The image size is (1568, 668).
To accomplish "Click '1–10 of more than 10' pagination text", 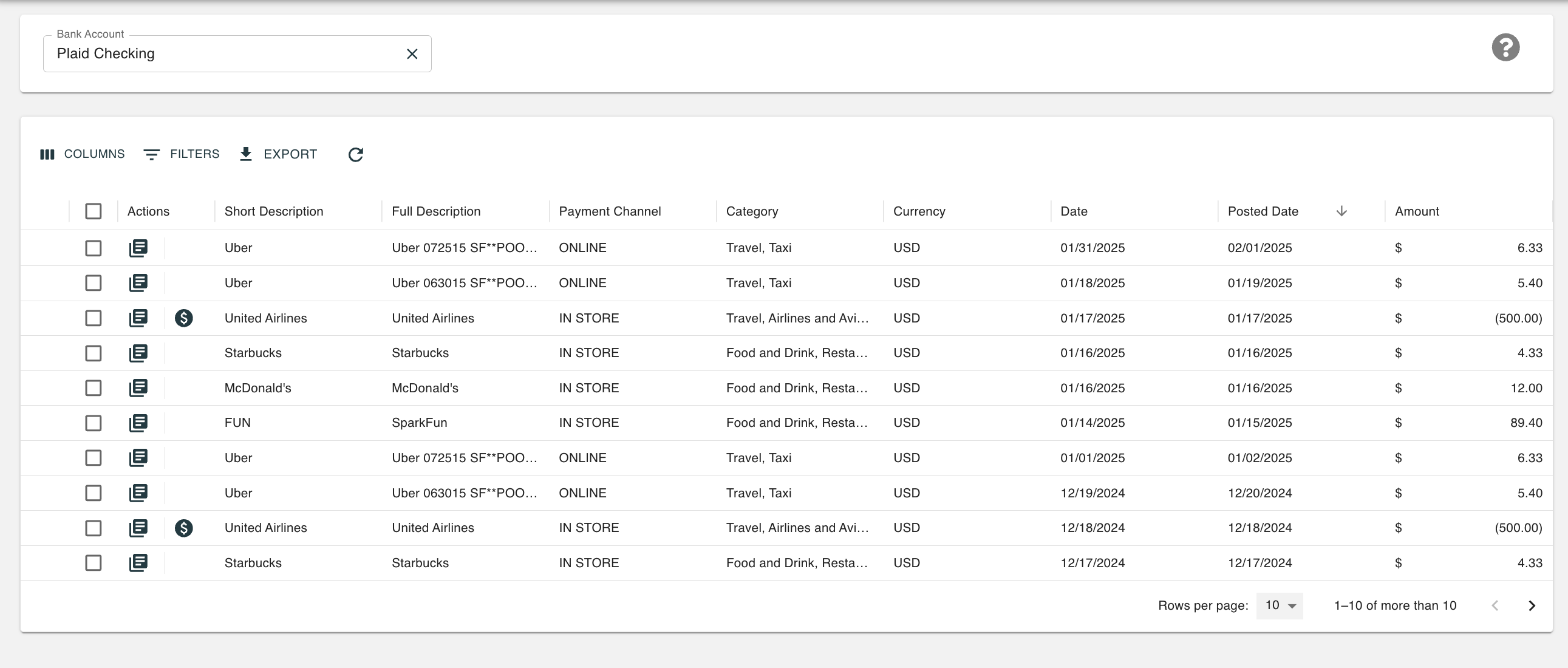I will 1395,605.
